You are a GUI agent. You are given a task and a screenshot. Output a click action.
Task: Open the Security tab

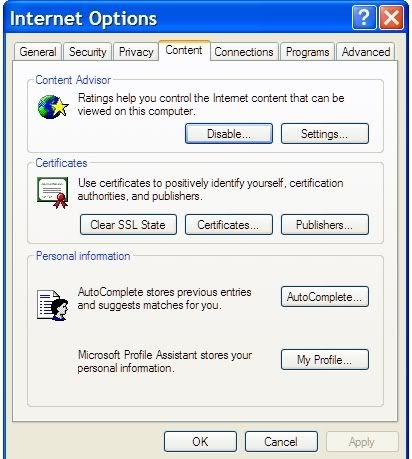(x=87, y=52)
